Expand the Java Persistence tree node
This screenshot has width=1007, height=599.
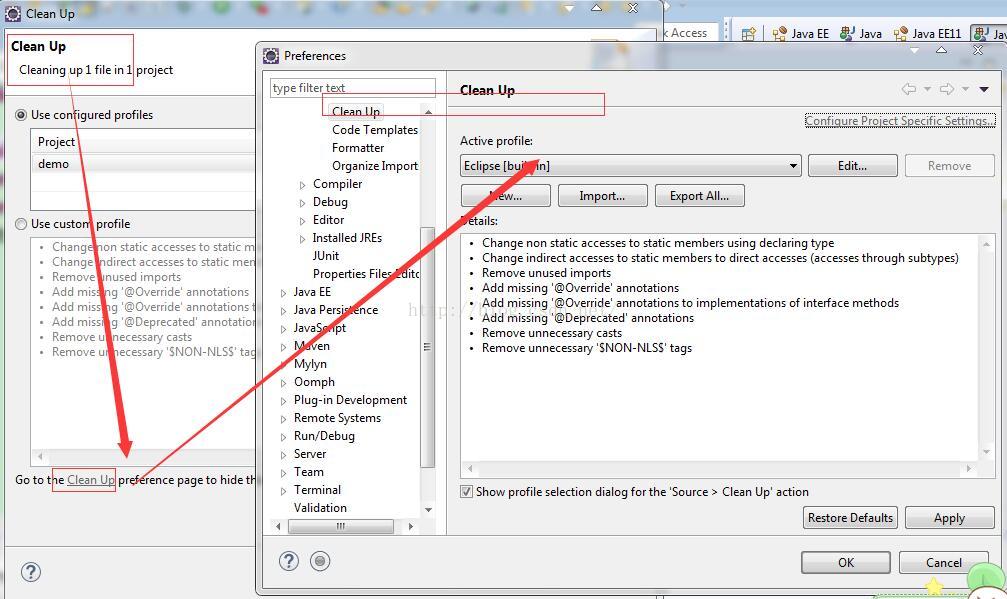coord(283,311)
